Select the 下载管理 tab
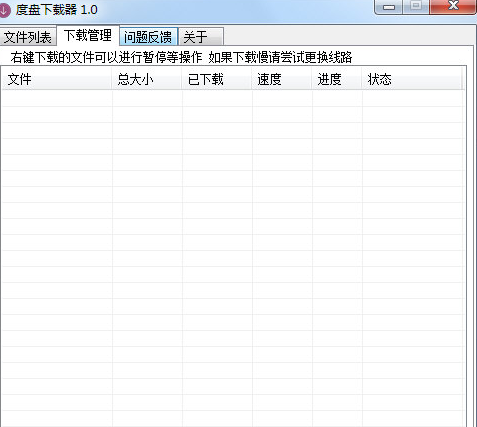This screenshot has height=427, width=477. pyautogui.click(x=88, y=35)
